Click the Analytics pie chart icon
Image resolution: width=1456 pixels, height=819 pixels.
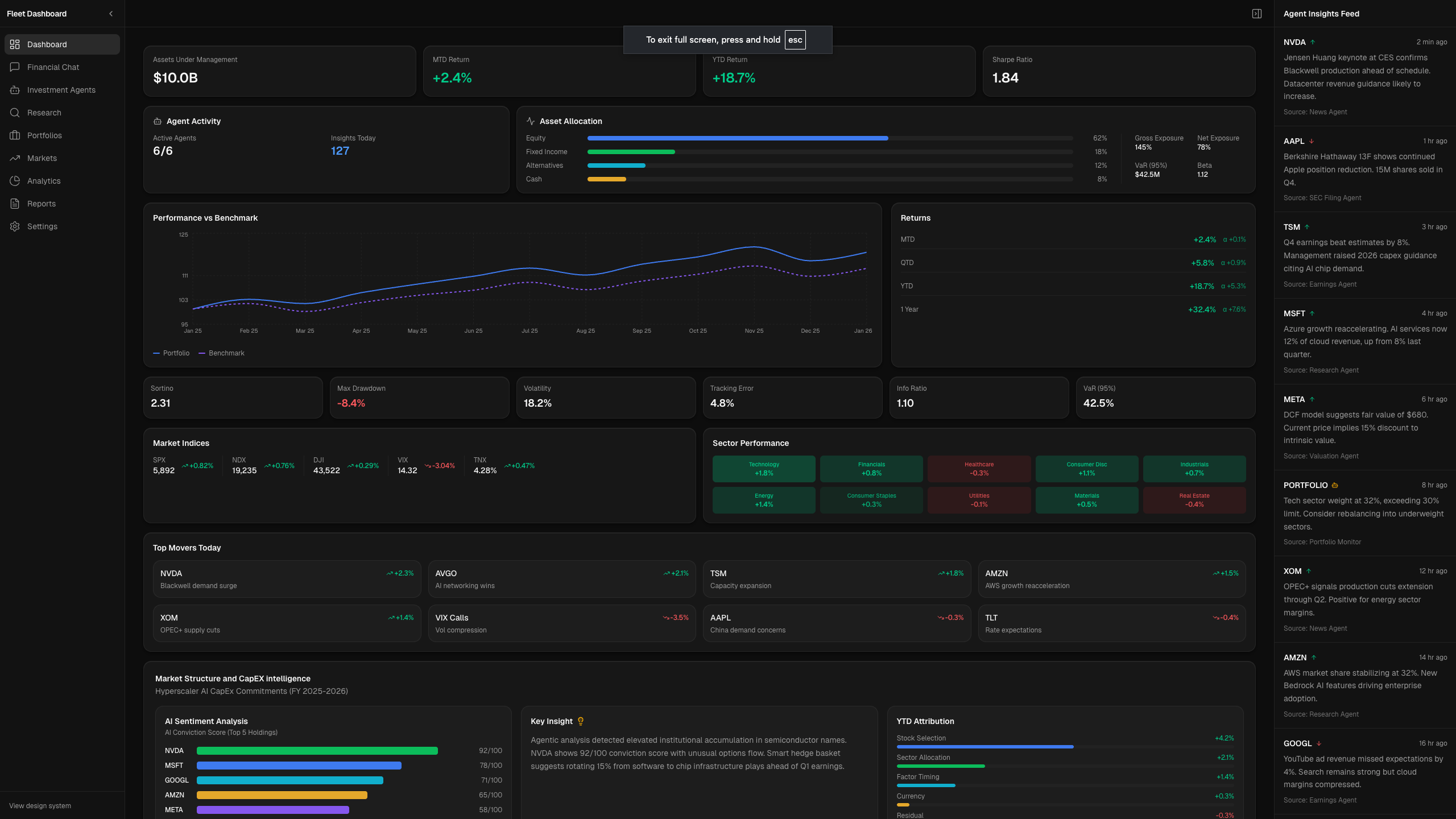[15, 181]
